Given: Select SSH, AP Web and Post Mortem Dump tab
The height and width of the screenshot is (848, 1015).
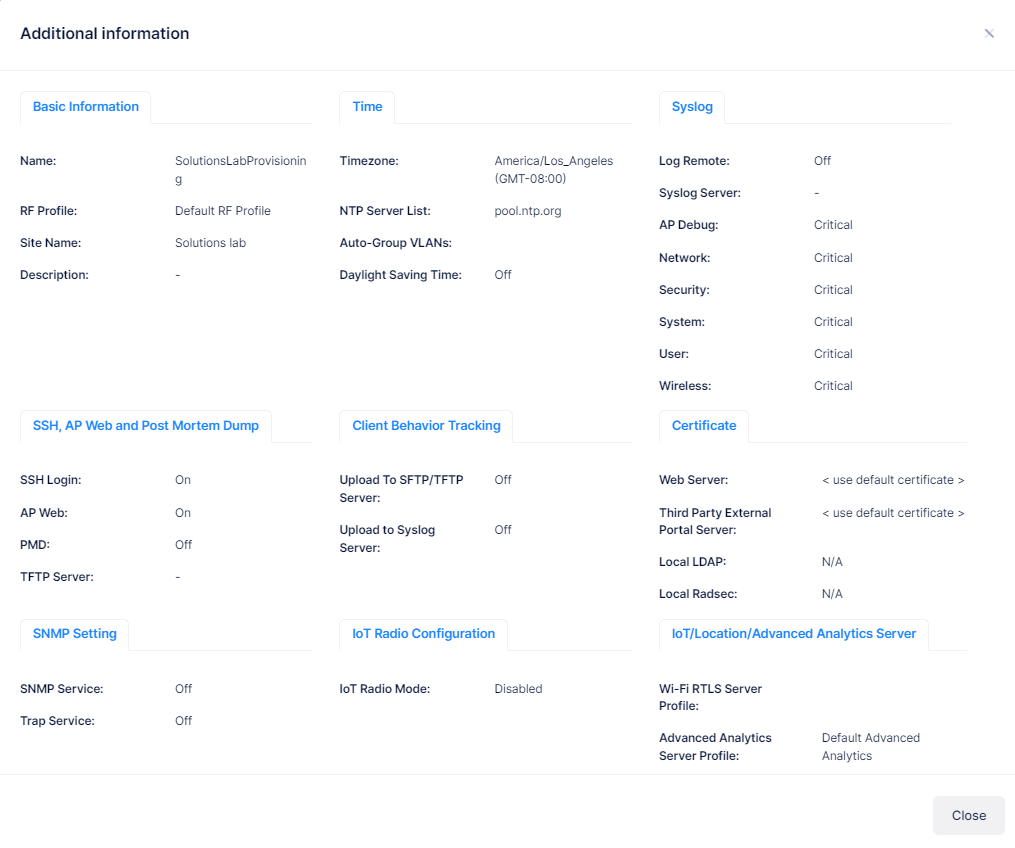Looking at the screenshot, I should [145, 426].
